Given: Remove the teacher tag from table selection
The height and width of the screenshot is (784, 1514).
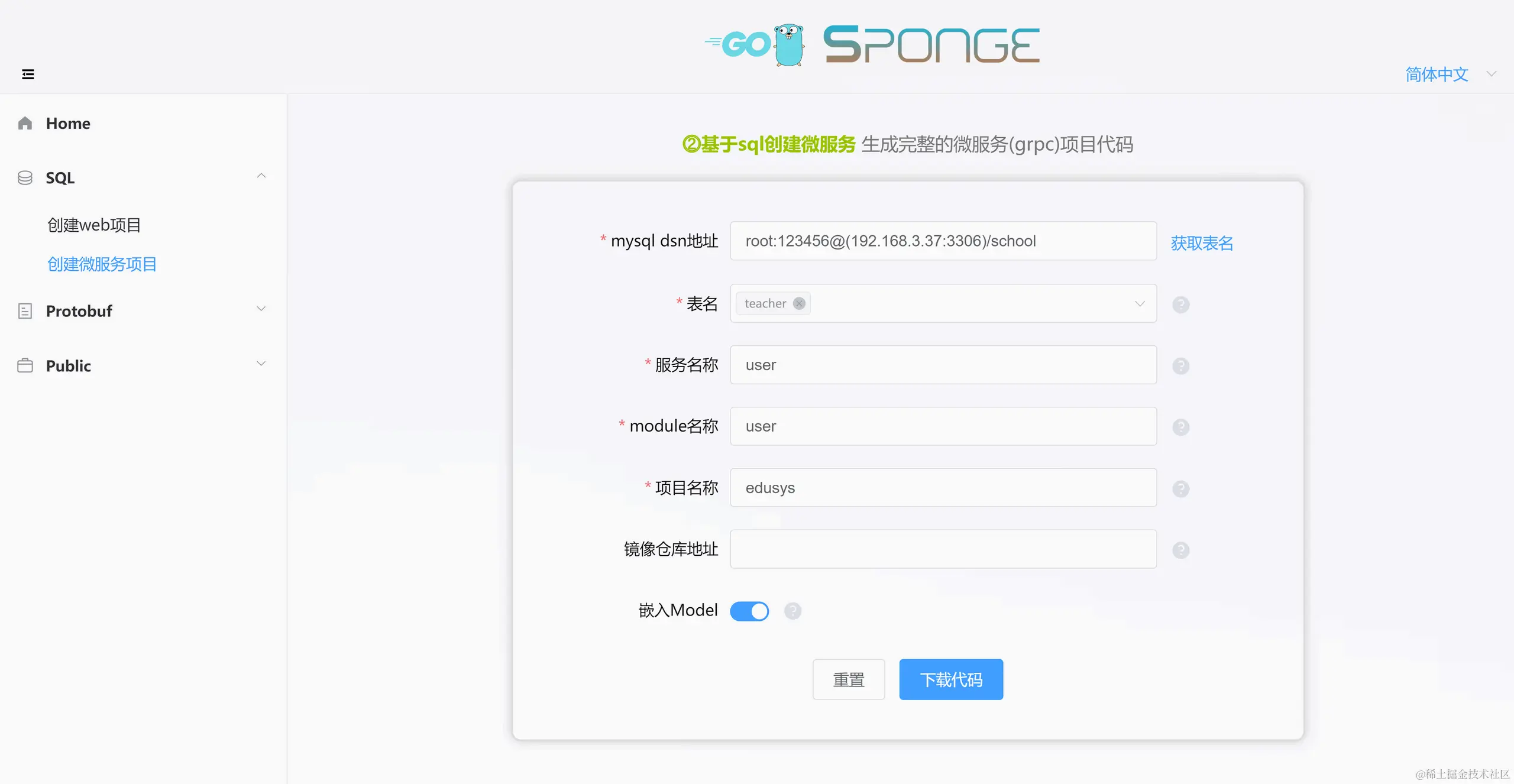Looking at the screenshot, I should (x=799, y=303).
